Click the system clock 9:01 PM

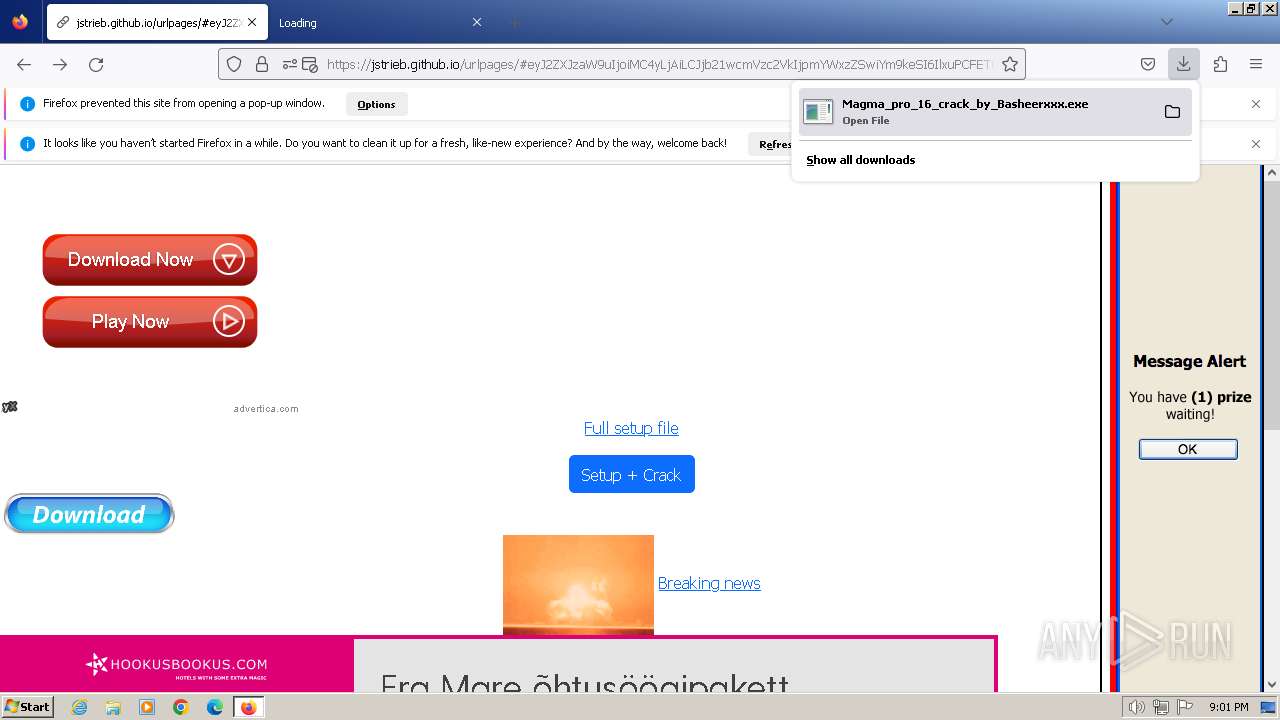[1228, 707]
